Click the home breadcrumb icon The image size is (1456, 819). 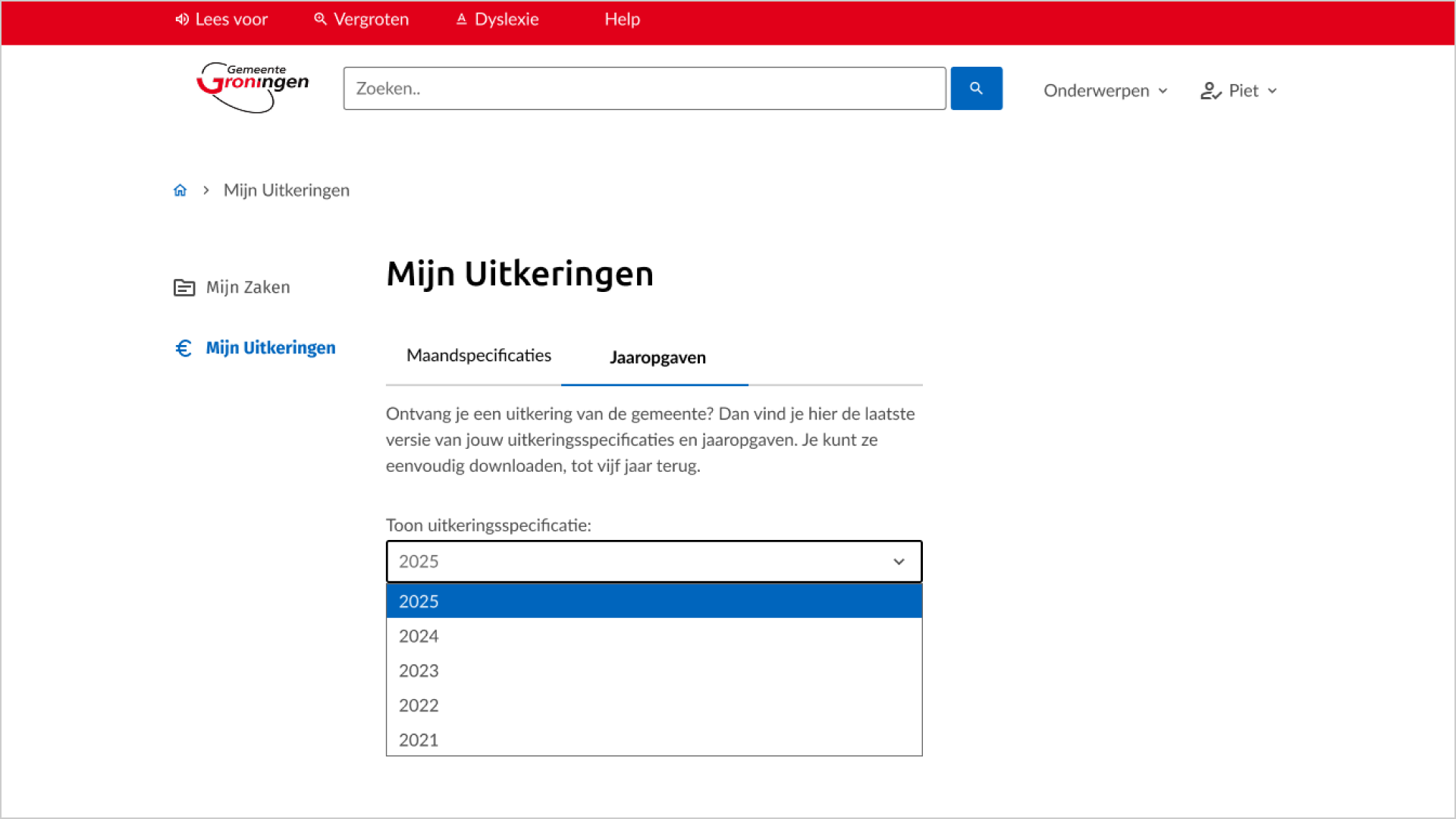180,190
